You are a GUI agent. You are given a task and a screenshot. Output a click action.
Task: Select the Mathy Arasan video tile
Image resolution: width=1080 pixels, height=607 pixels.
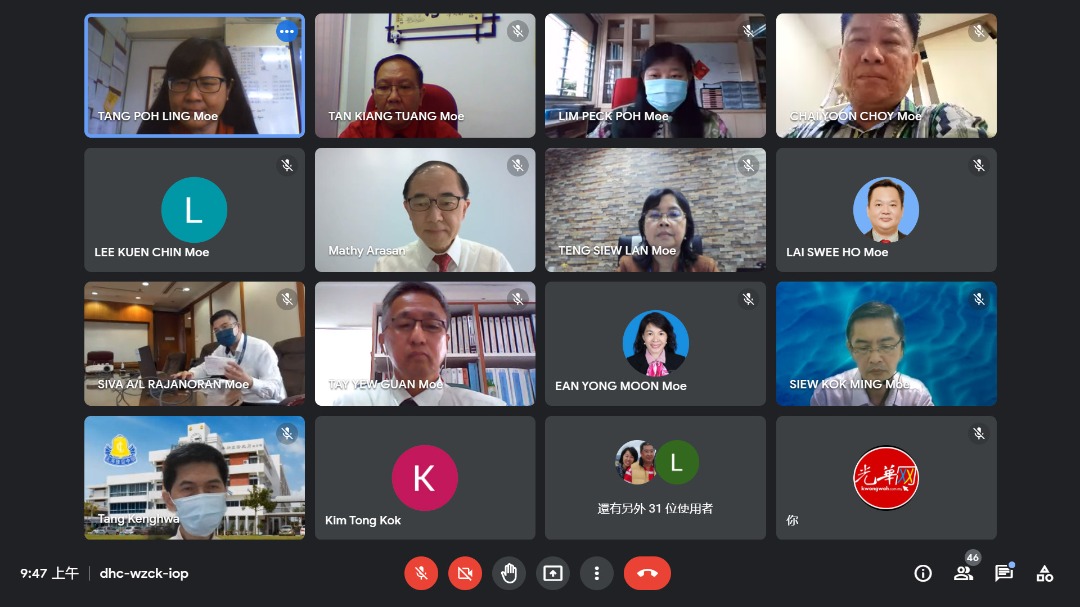click(425, 209)
